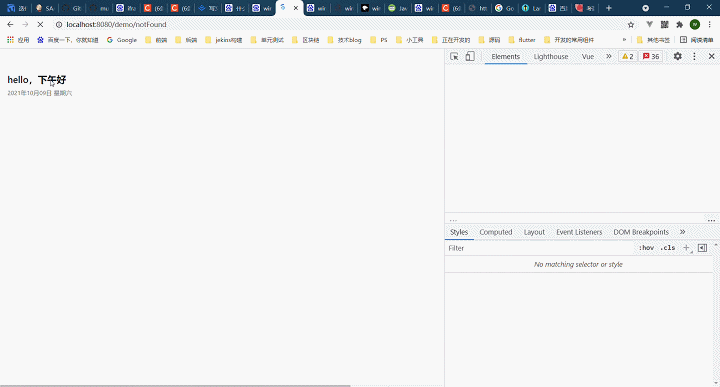Focus the styles Filter input
This screenshot has width=720, height=387.
click(x=540, y=248)
